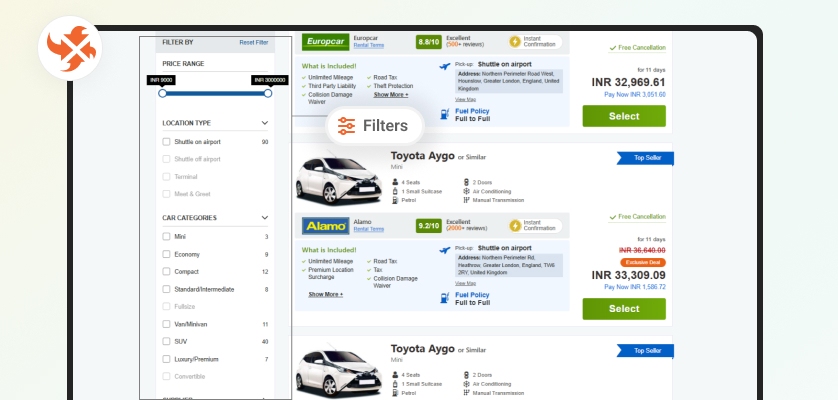The width and height of the screenshot is (838, 400).
Task: Click Europcar's Instant Confirmation lightning icon
Action: 515,42
